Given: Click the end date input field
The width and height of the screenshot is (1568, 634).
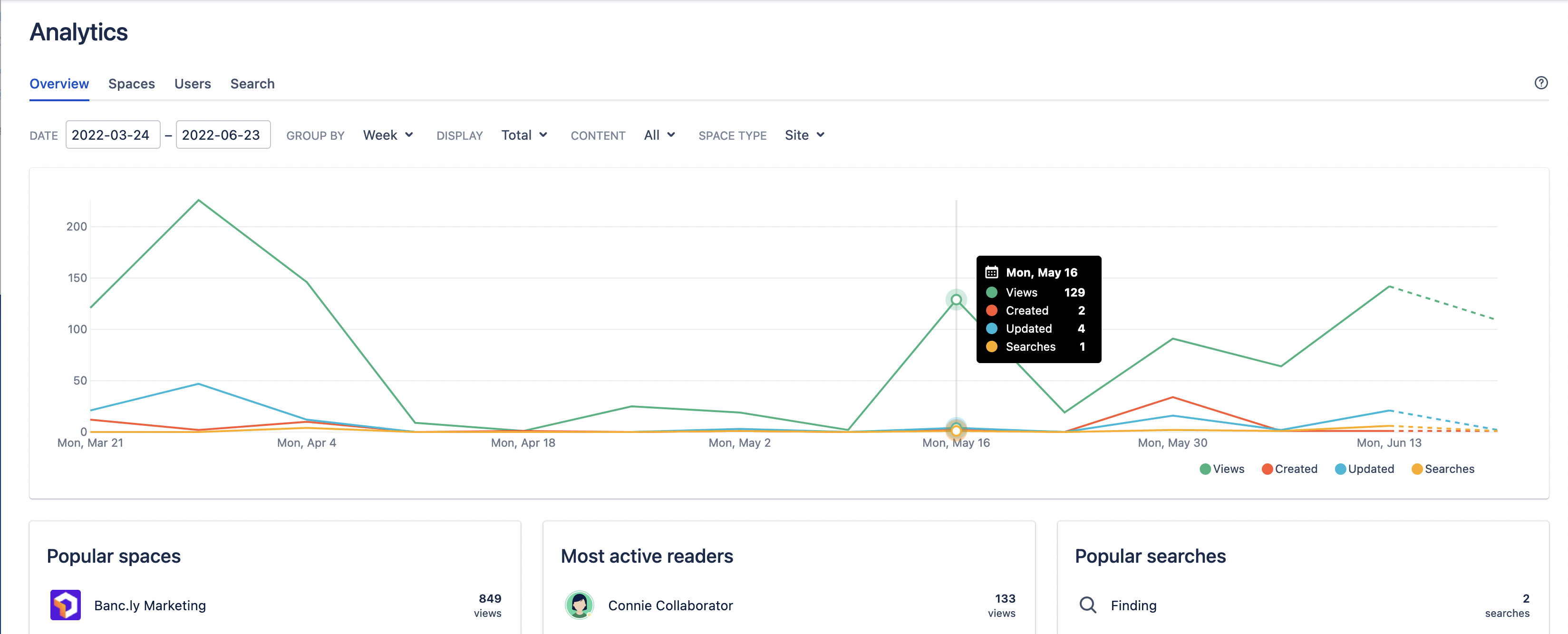Looking at the screenshot, I should tap(221, 134).
